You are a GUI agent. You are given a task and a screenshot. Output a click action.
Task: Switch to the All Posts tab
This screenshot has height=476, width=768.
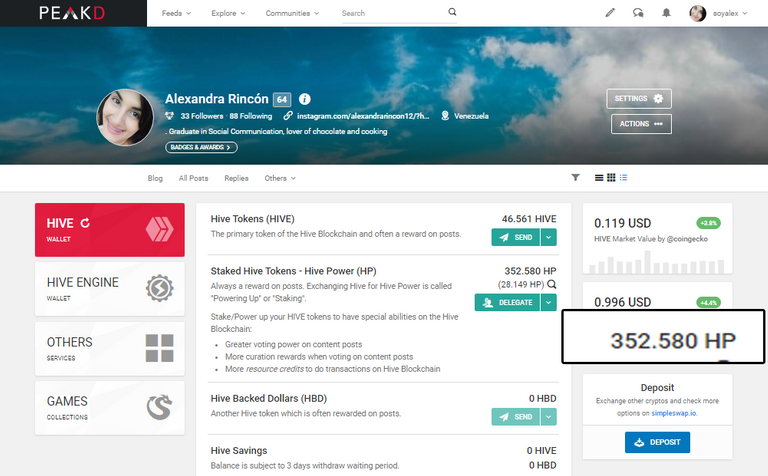click(193, 178)
